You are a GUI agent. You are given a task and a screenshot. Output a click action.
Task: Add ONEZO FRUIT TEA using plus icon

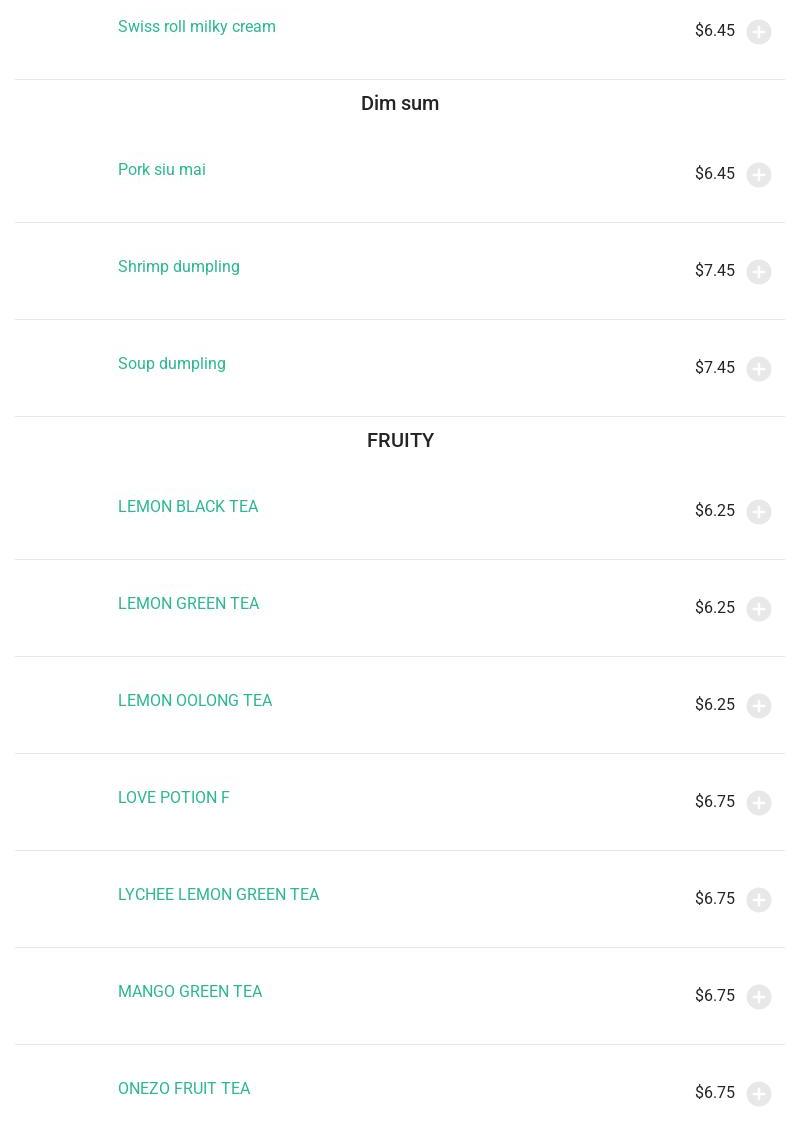tap(759, 1094)
